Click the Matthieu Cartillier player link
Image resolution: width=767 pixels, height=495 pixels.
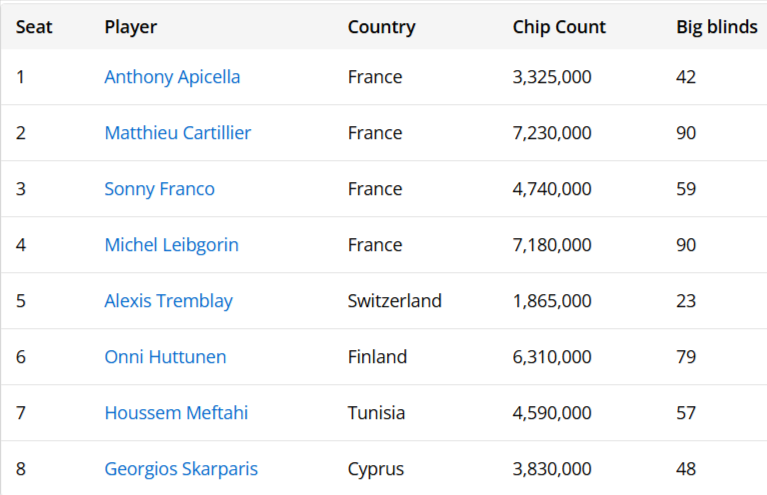pyautogui.click(x=177, y=133)
